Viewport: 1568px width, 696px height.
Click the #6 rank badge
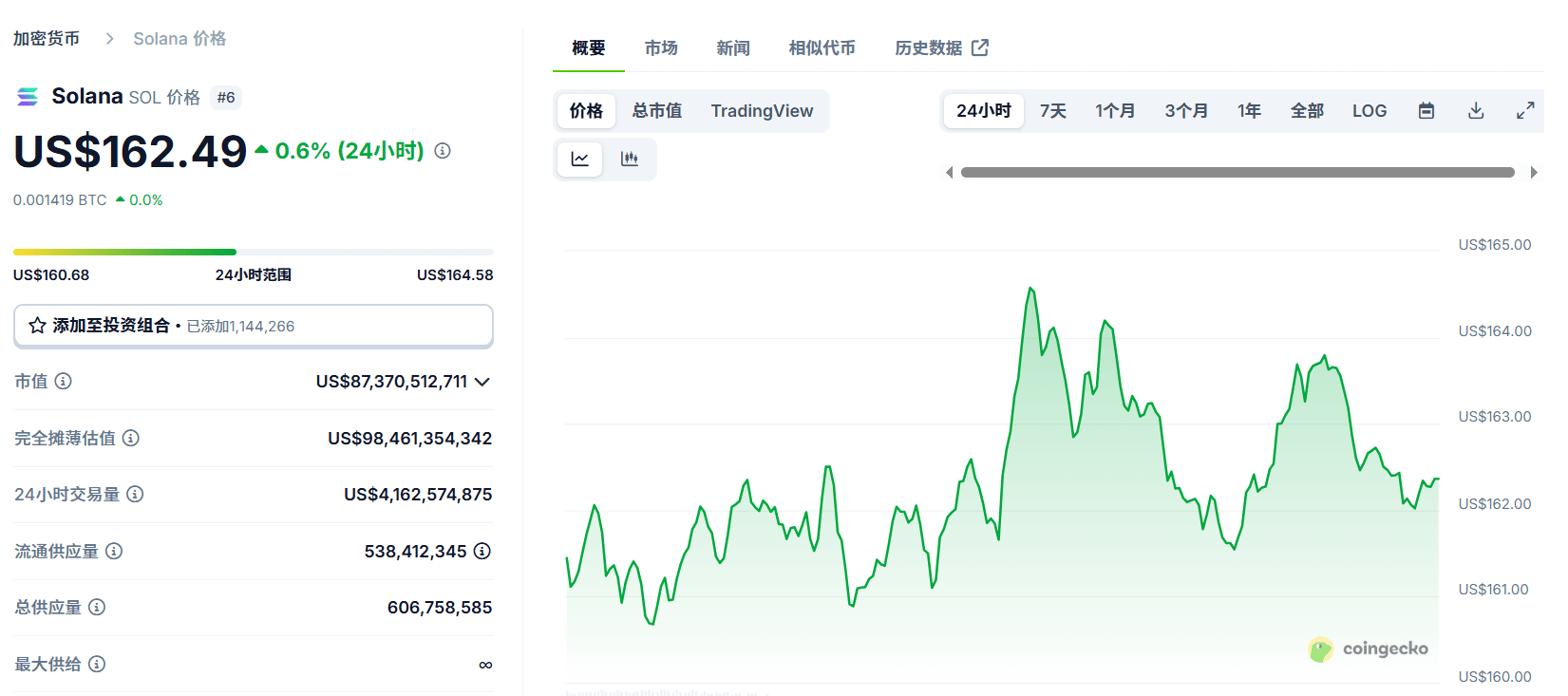tap(226, 97)
